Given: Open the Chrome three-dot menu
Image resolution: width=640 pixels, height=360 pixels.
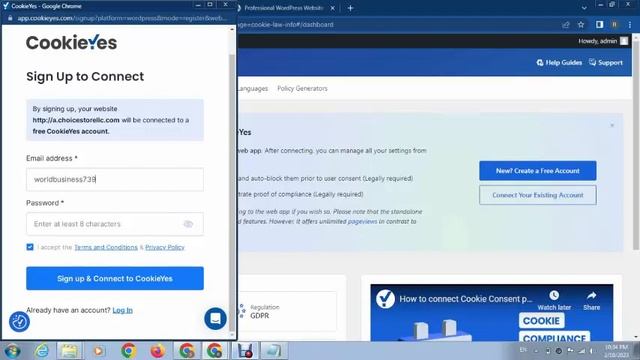Looking at the screenshot, I should [x=630, y=24].
